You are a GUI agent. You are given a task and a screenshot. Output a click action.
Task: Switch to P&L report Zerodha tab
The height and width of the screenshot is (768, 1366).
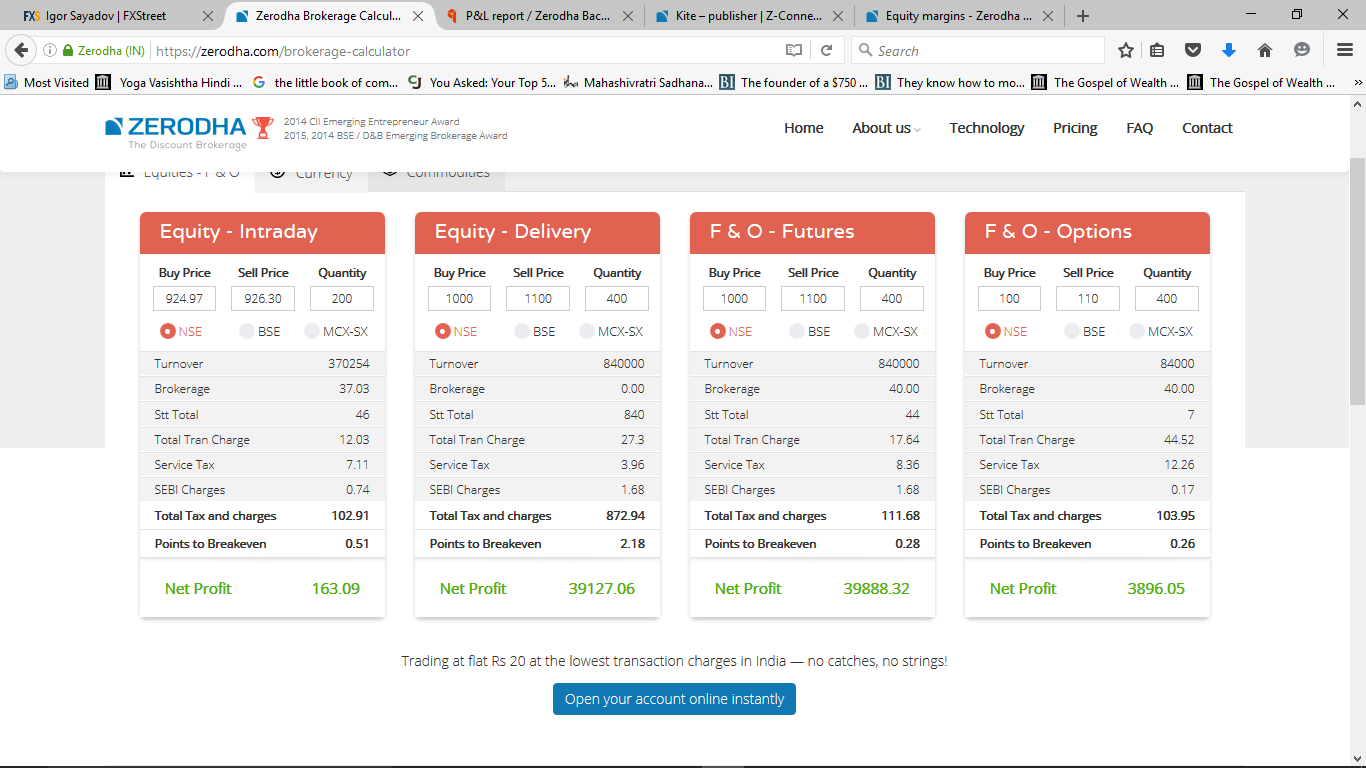(x=538, y=16)
